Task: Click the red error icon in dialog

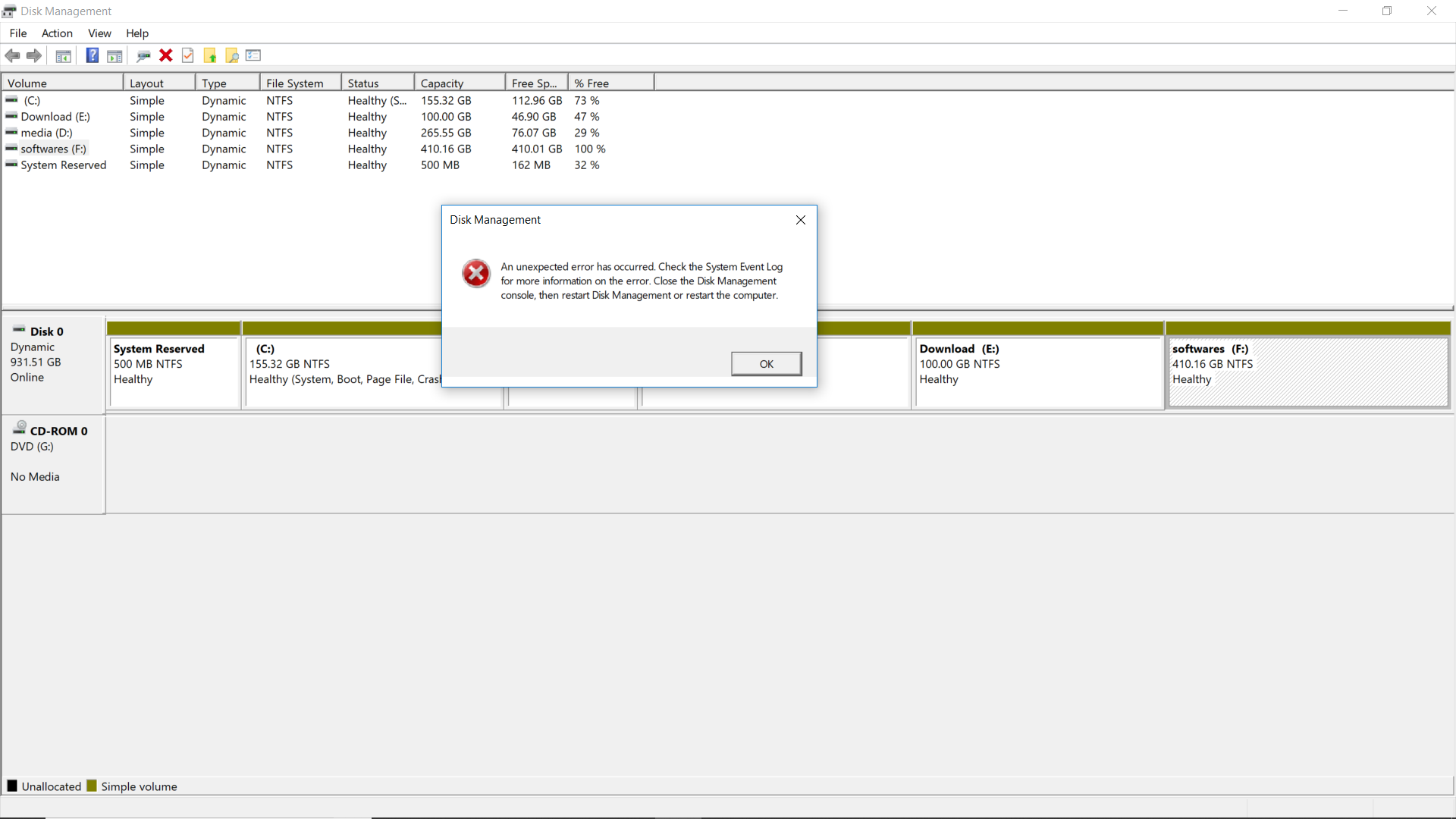Action: pos(476,274)
